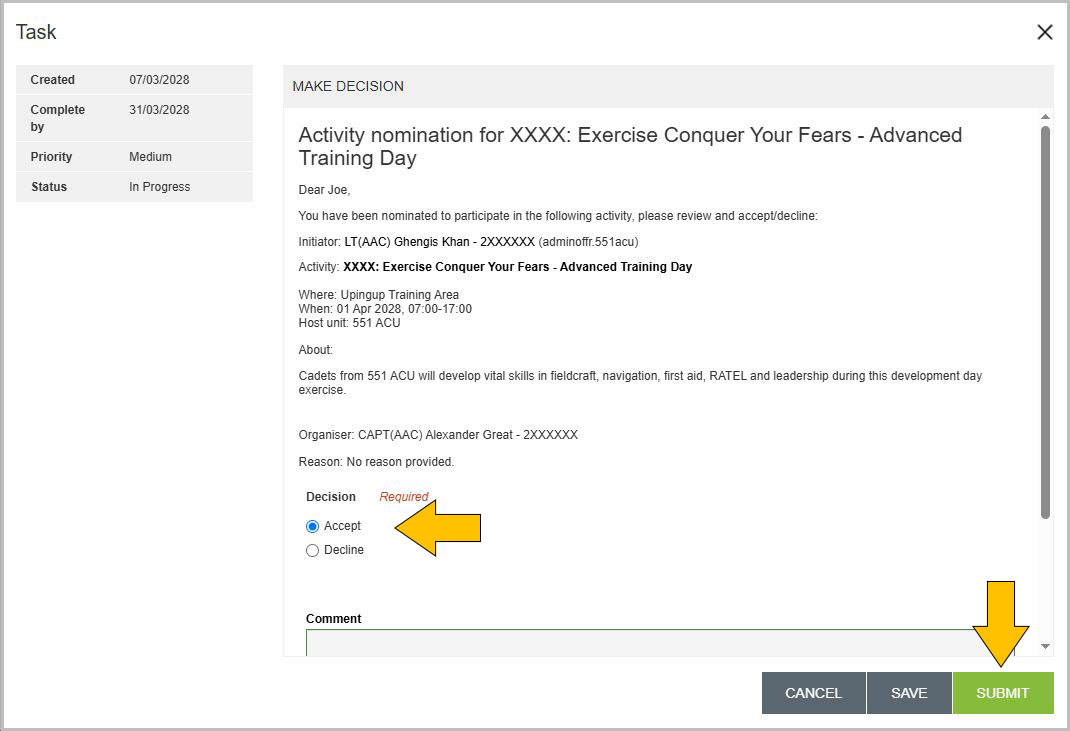The height and width of the screenshot is (731, 1070).
Task: Click the Created date 07/03/2028
Action: (159, 80)
